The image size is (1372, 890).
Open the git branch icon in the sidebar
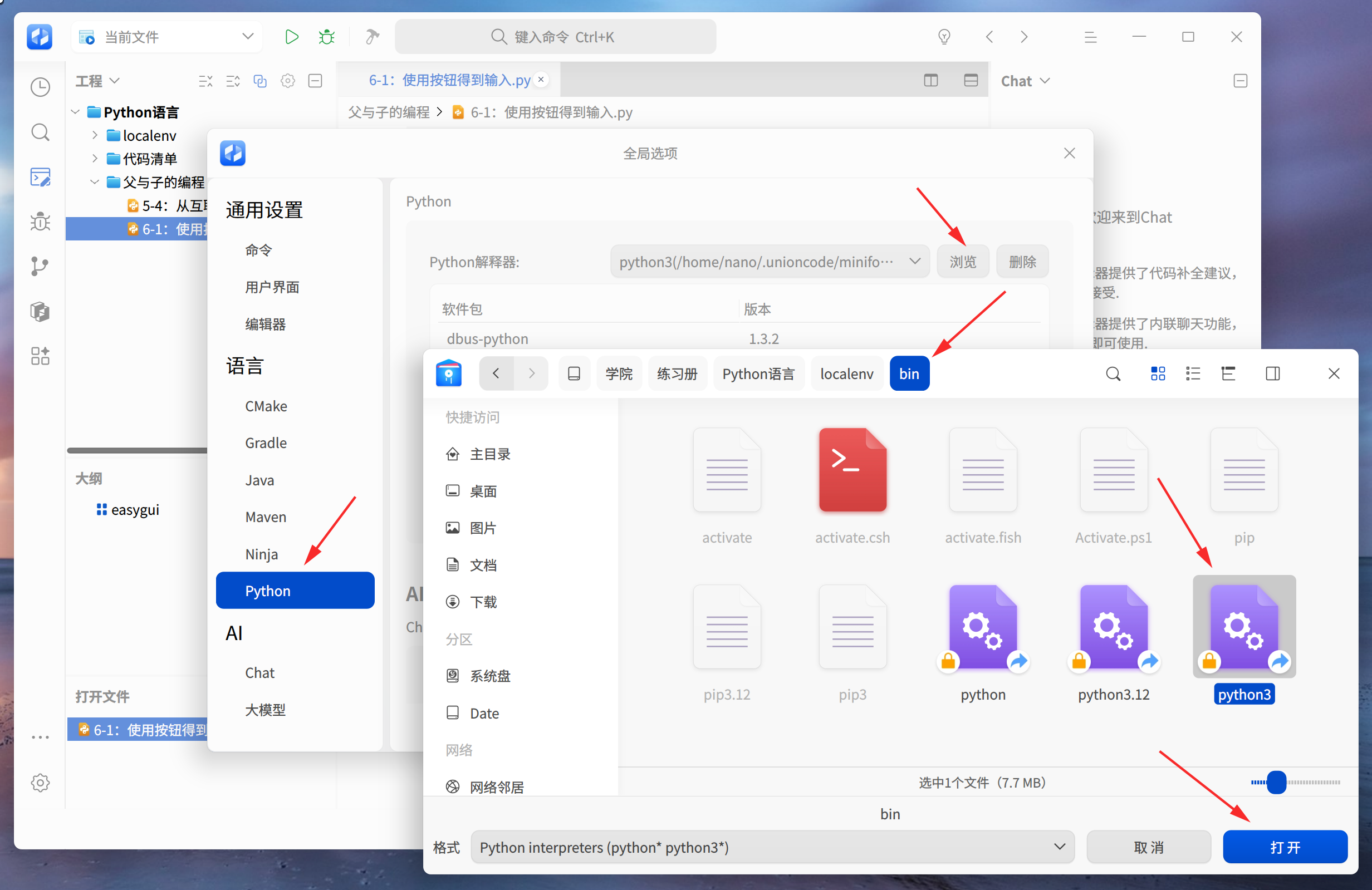point(40,266)
